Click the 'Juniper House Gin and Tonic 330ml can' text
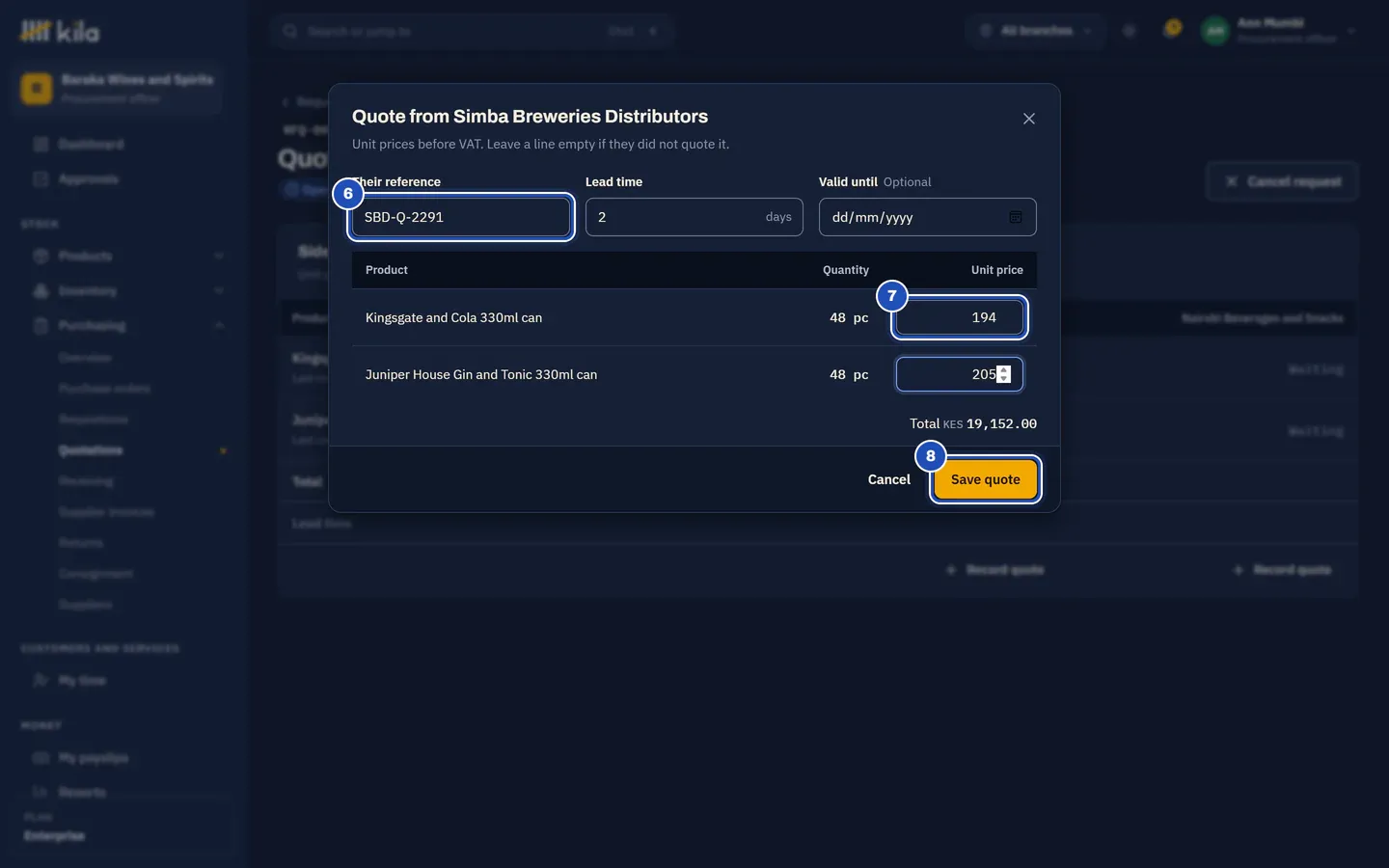 pos(481,374)
